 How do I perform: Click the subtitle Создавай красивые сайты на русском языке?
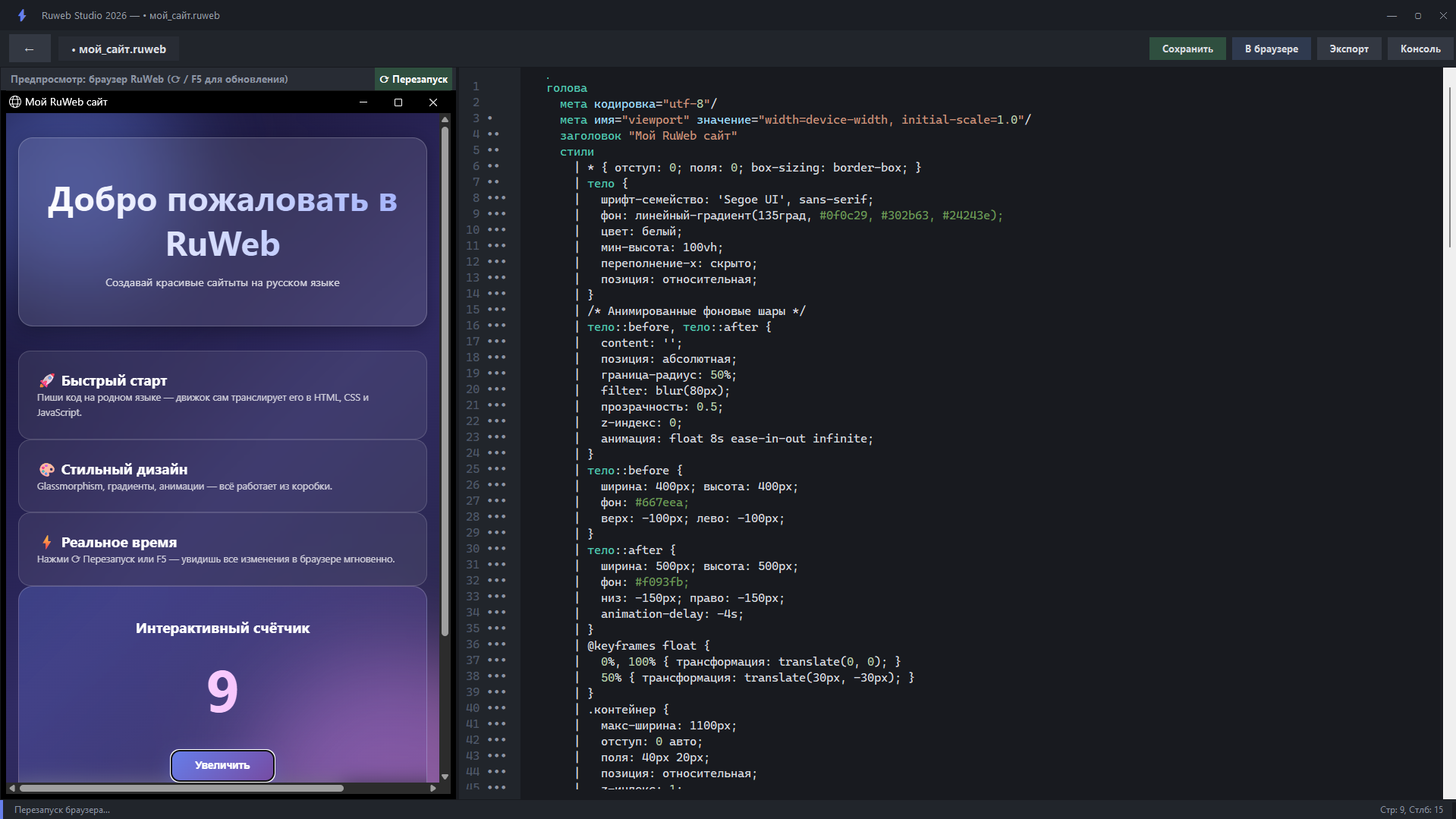(222, 282)
